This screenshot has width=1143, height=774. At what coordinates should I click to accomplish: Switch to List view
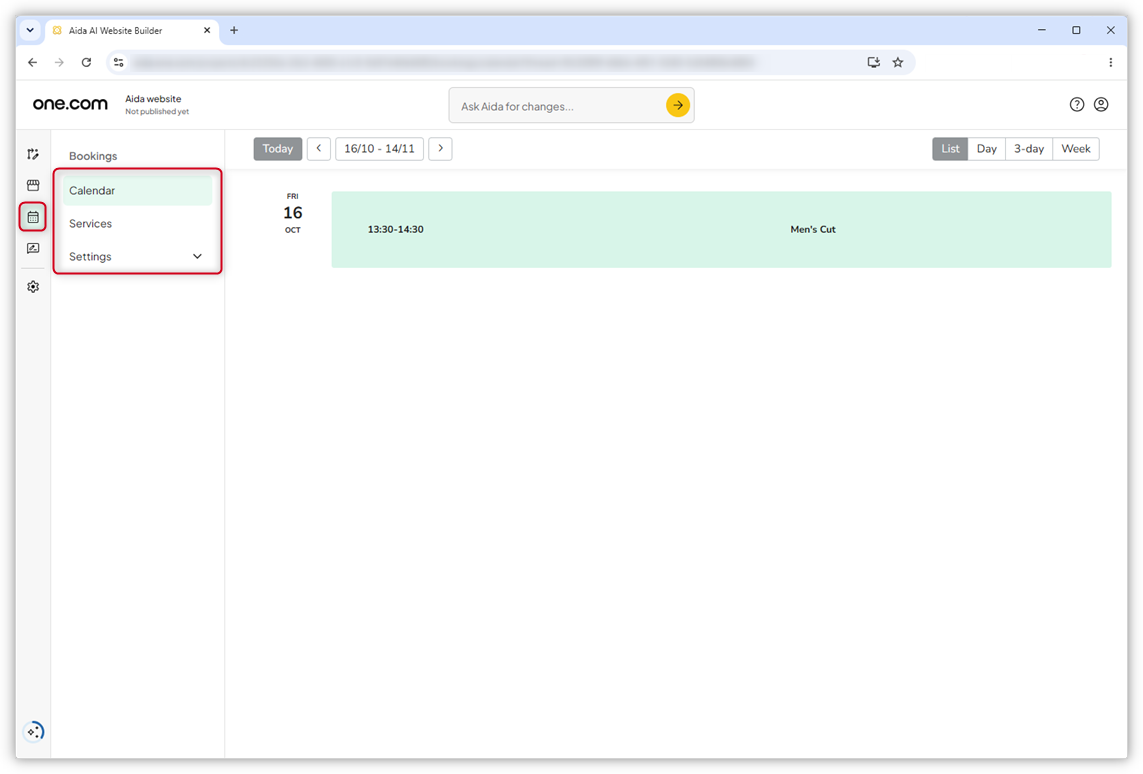950,149
